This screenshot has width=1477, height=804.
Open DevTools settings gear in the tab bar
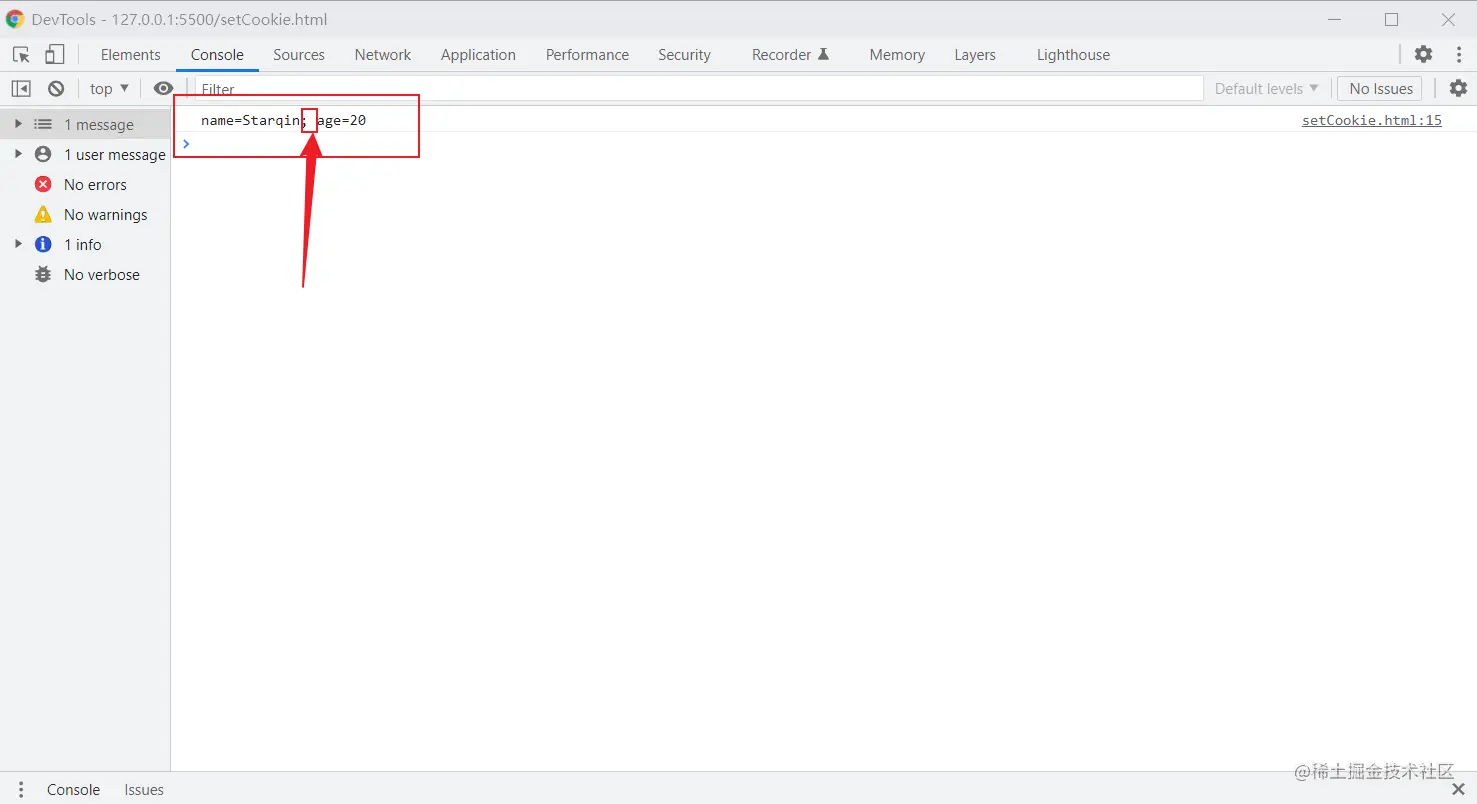pyautogui.click(x=1423, y=54)
